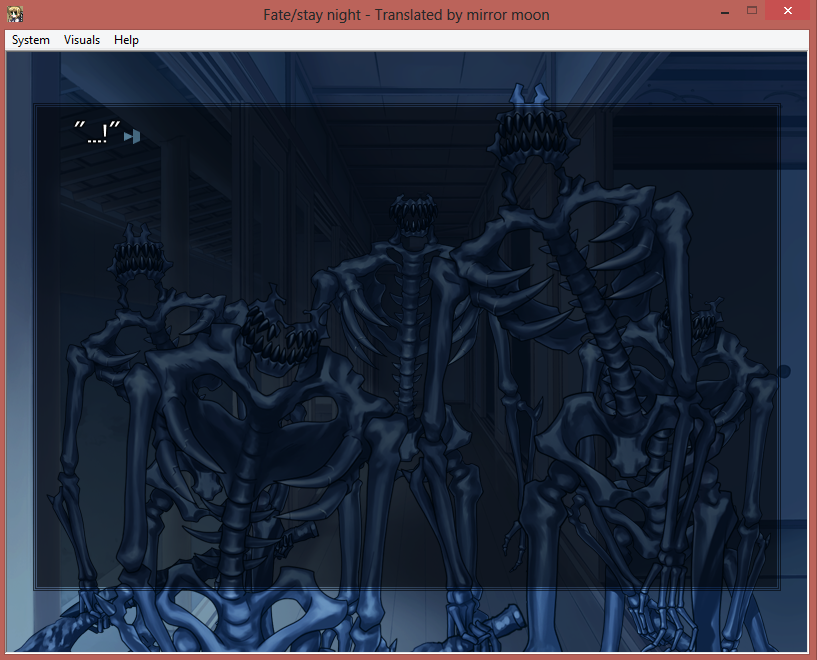Open the Visuals menu
The width and height of the screenshot is (817, 660).
[x=82, y=40]
